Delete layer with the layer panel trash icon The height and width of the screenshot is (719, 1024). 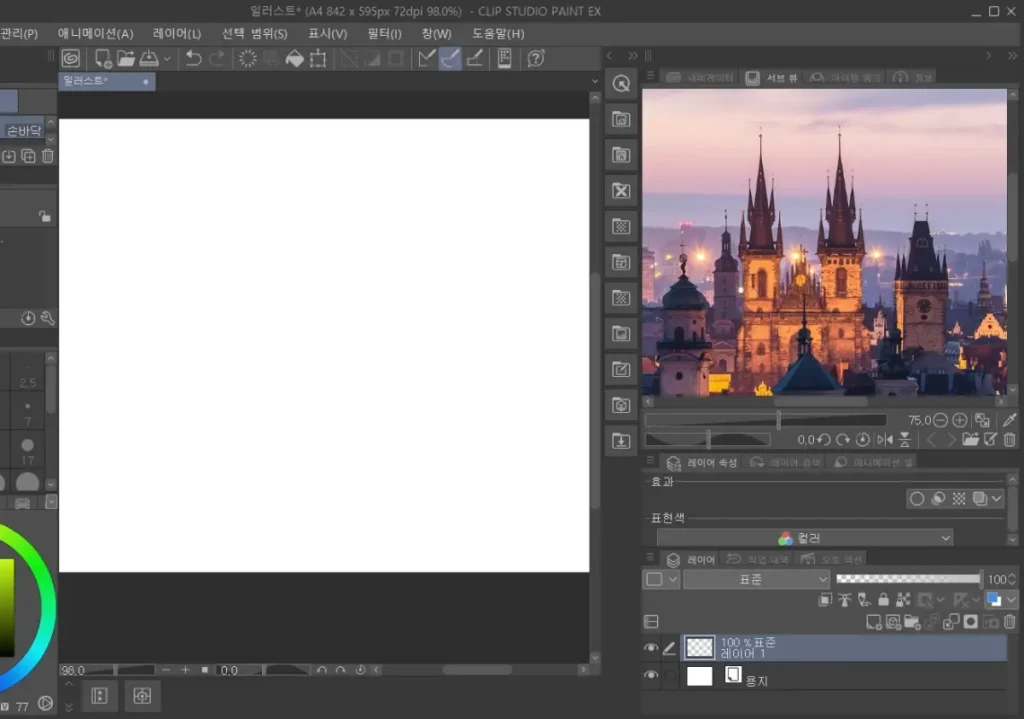pyautogui.click(x=1009, y=622)
